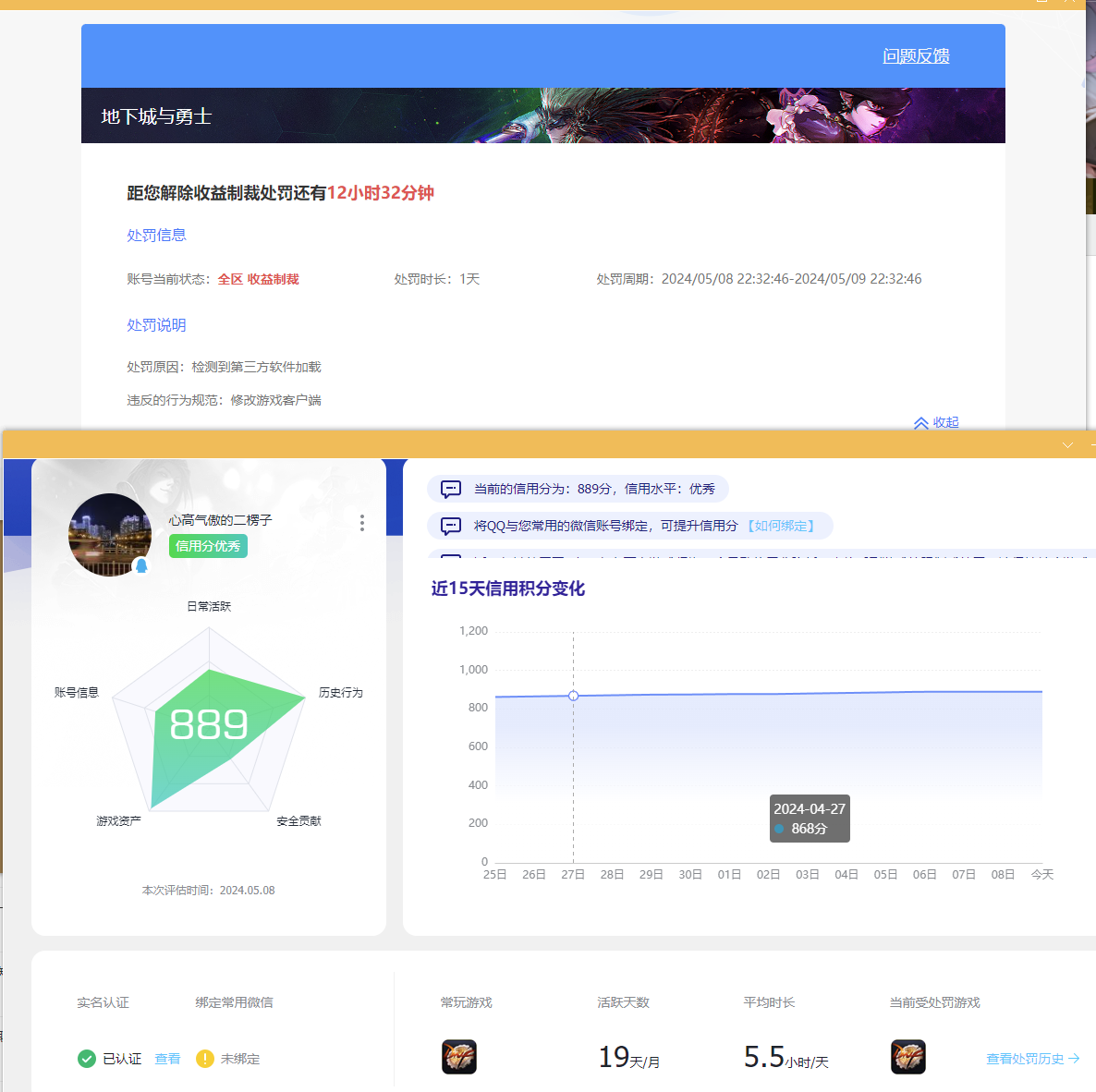Click the 处罚说明 section heading
The width and height of the screenshot is (1096, 1092).
(156, 325)
